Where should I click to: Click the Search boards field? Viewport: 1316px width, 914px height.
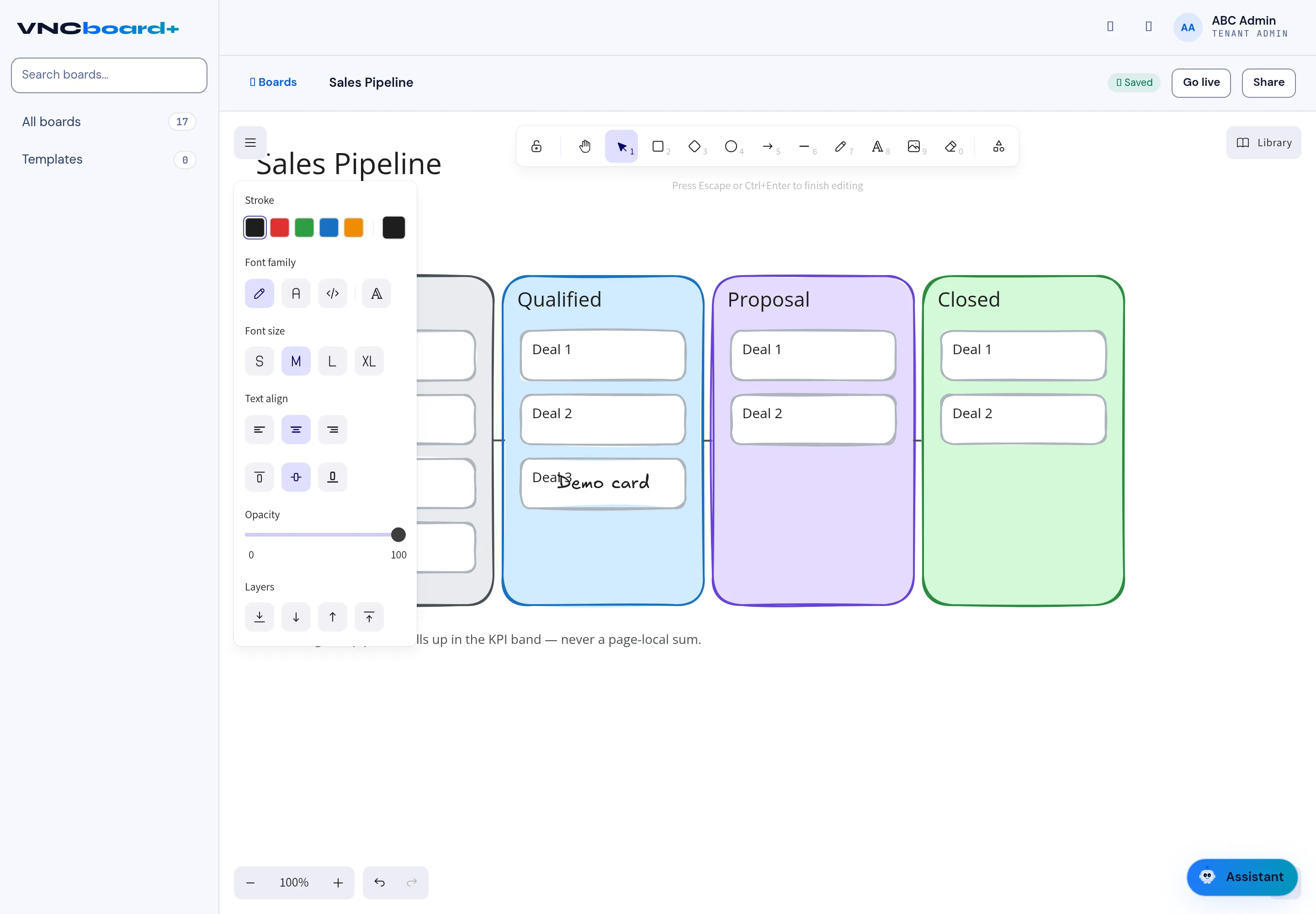109,75
